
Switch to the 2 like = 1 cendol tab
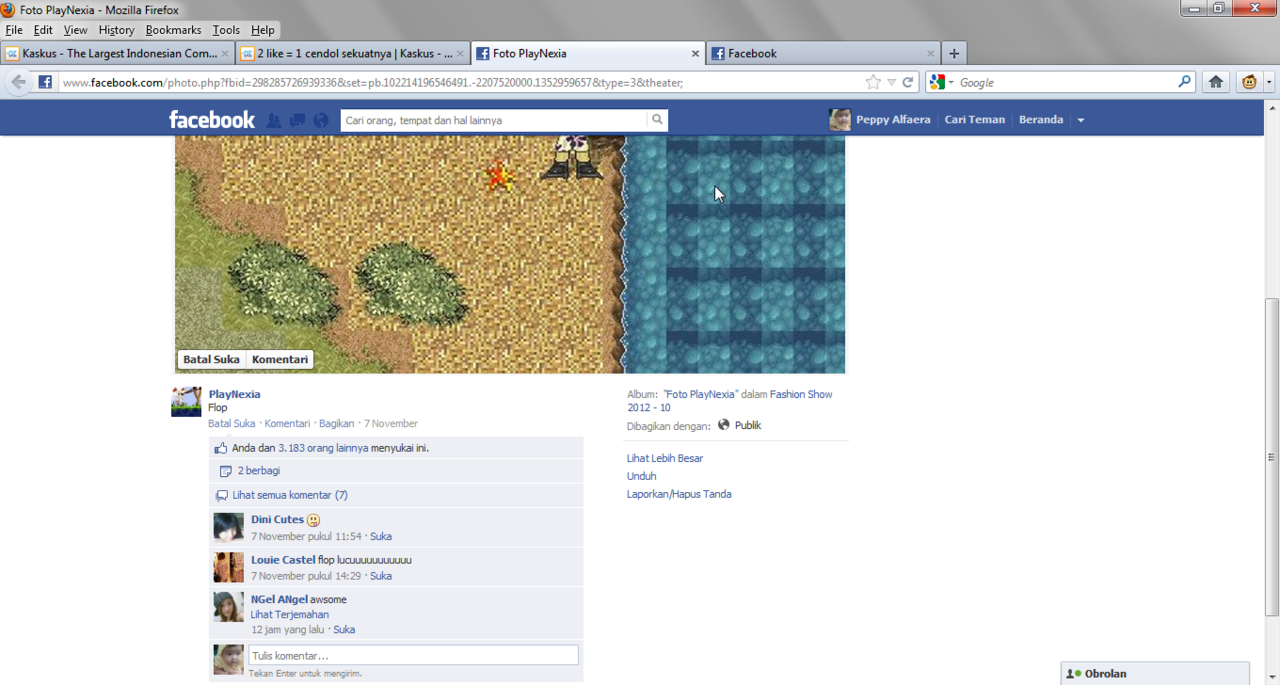pyautogui.click(x=353, y=54)
